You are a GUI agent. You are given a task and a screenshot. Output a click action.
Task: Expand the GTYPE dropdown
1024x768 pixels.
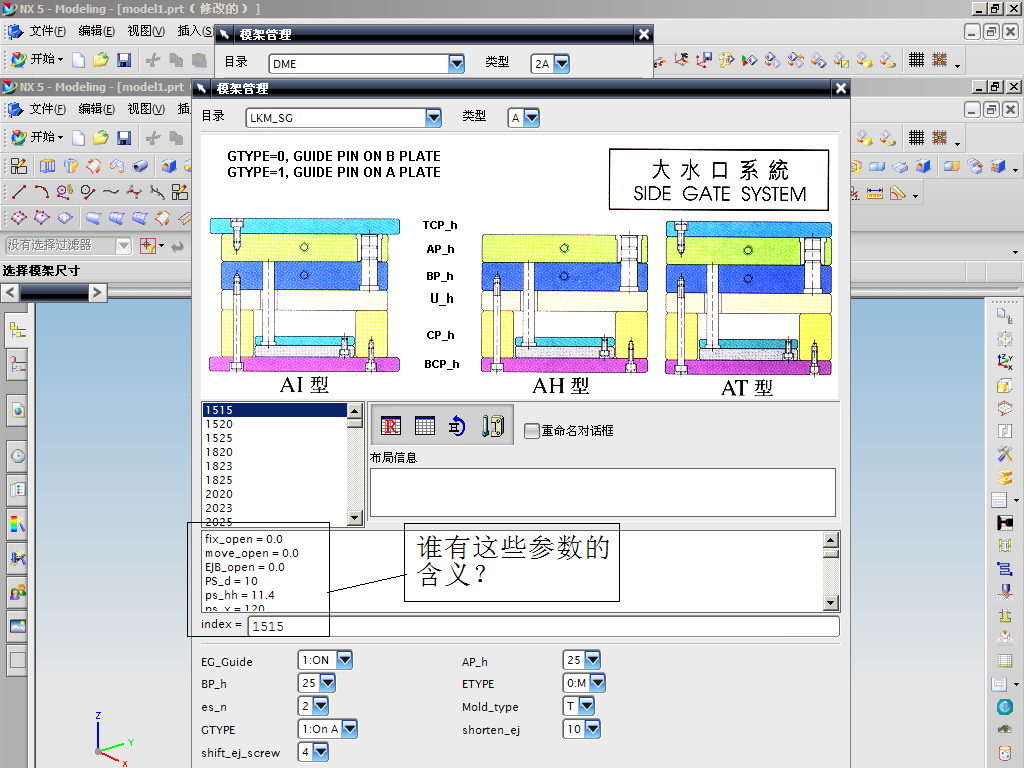pyautogui.click(x=349, y=729)
